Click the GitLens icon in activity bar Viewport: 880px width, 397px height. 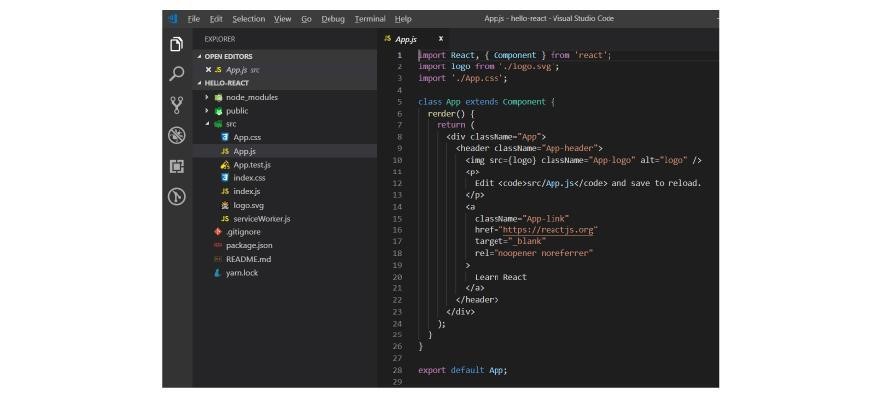tap(177, 197)
